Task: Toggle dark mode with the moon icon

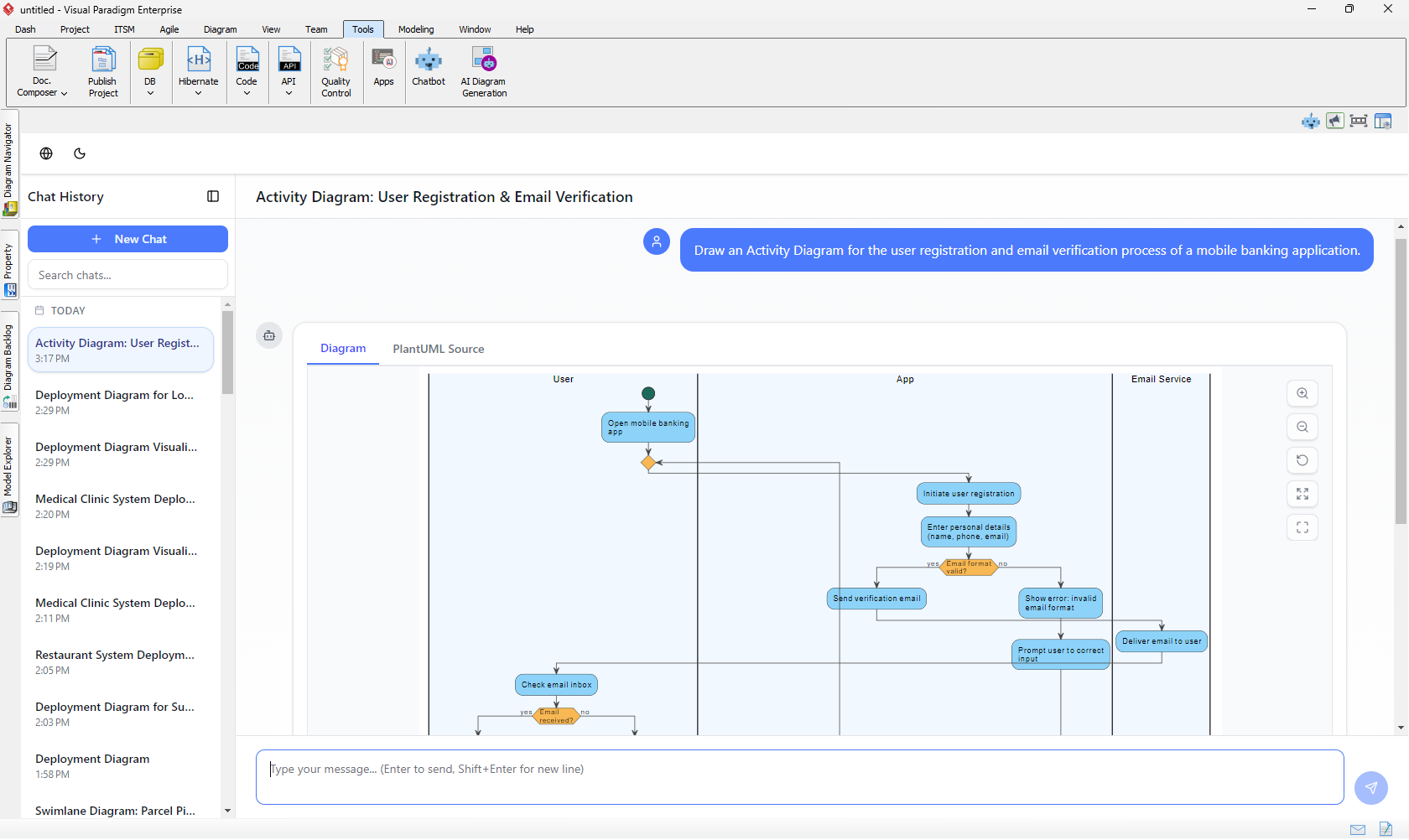Action: pos(80,153)
